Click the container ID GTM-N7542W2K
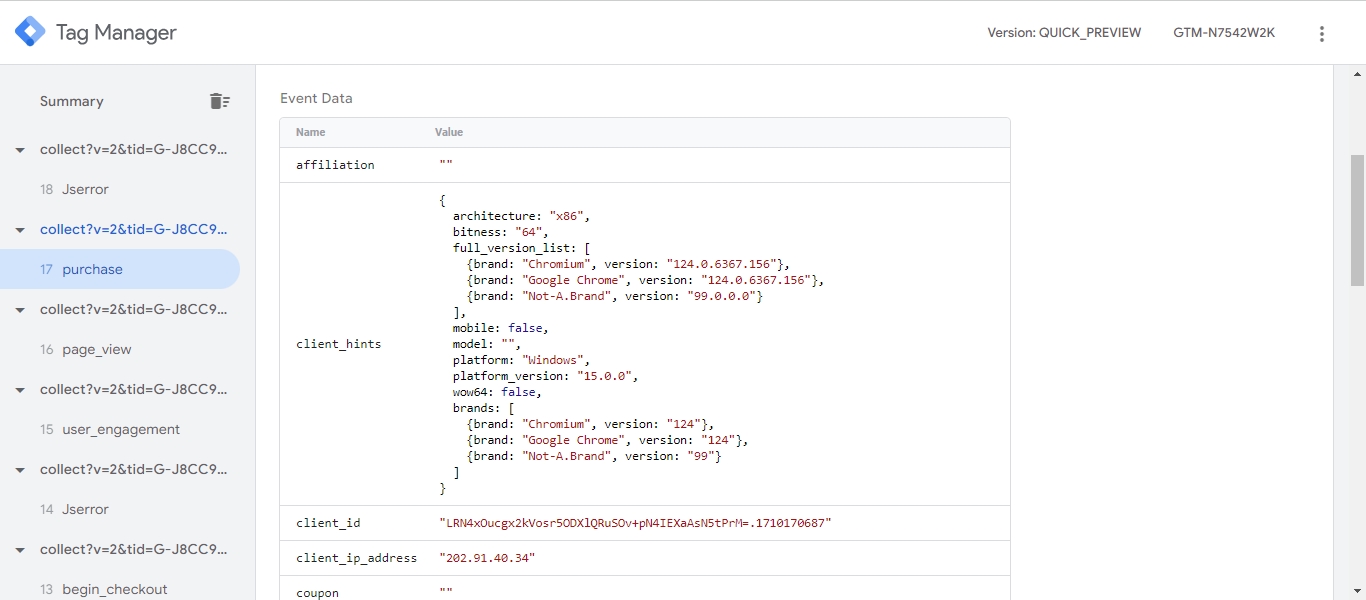 click(x=1224, y=33)
